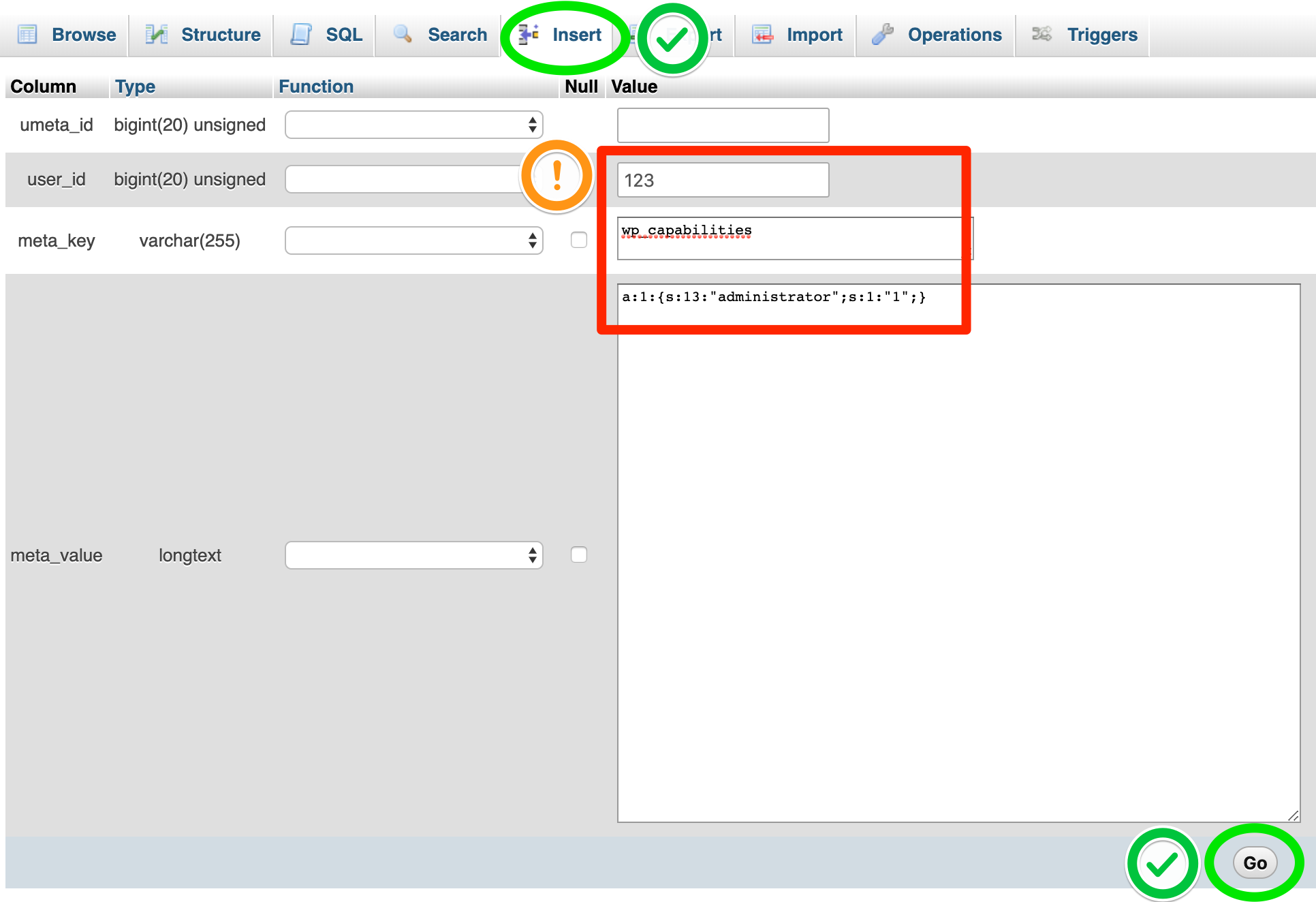
Task: Click the Import tab icon
Action: [x=762, y=34]
